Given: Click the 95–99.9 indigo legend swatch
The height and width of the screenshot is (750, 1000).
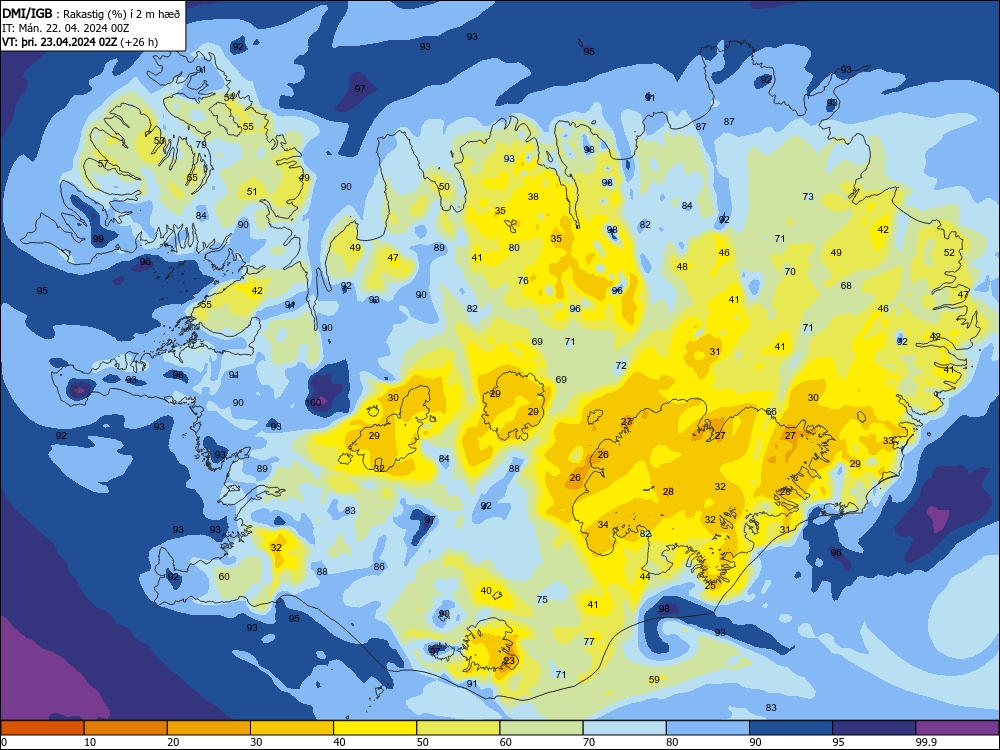Looking at the screenshot, I should coord(874,728).
